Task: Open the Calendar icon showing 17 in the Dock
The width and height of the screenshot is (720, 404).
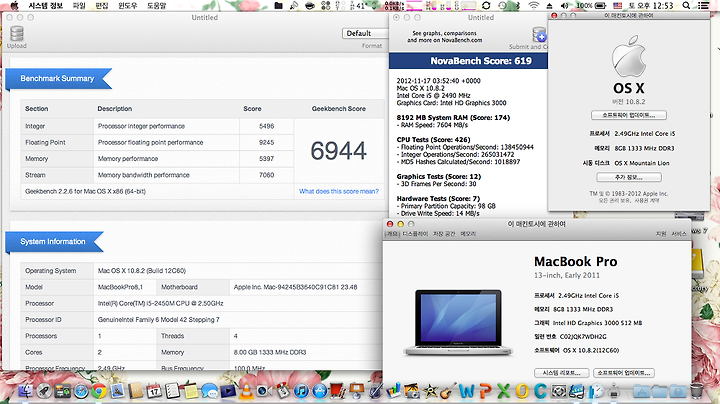Action: click(x=154, y=391)
